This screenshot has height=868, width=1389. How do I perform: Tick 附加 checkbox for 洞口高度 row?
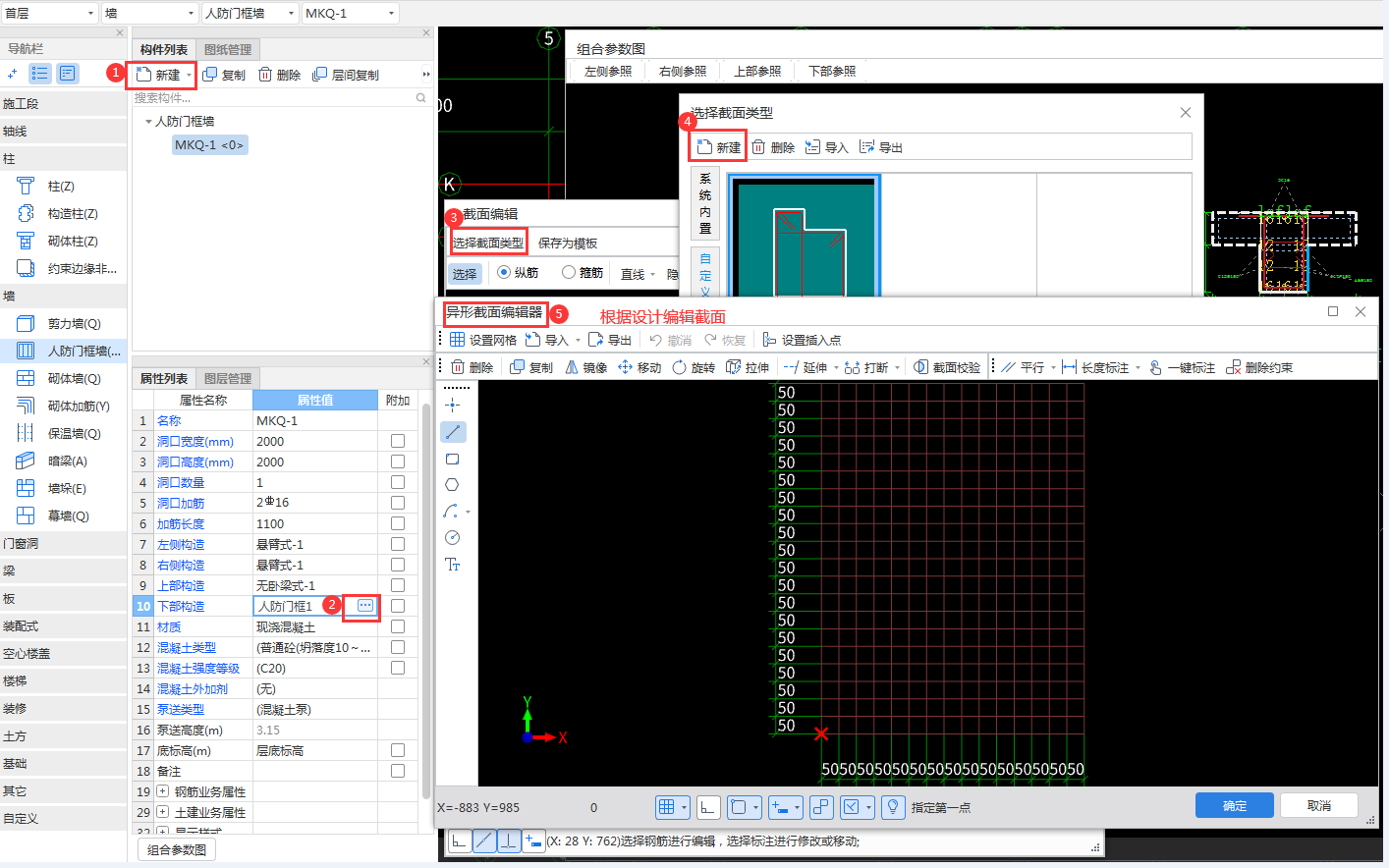click(x=398, y=462)
